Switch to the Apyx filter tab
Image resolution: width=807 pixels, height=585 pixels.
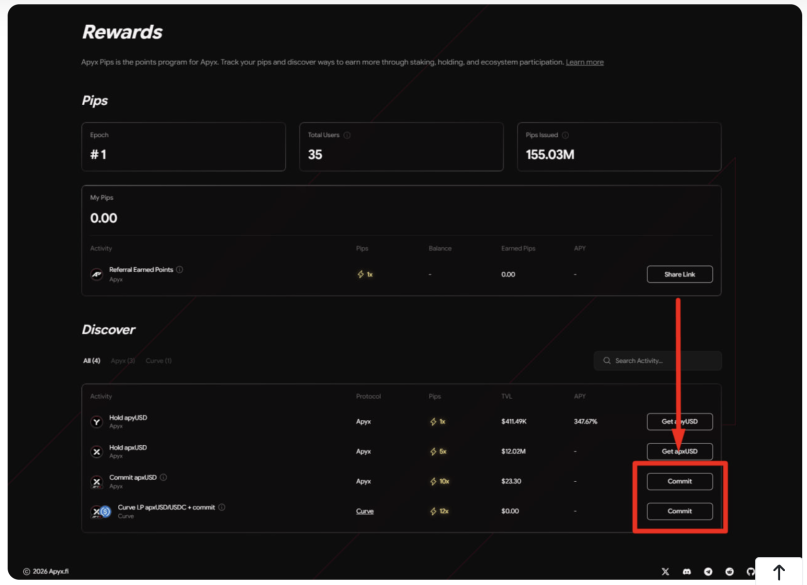[122, 361]
